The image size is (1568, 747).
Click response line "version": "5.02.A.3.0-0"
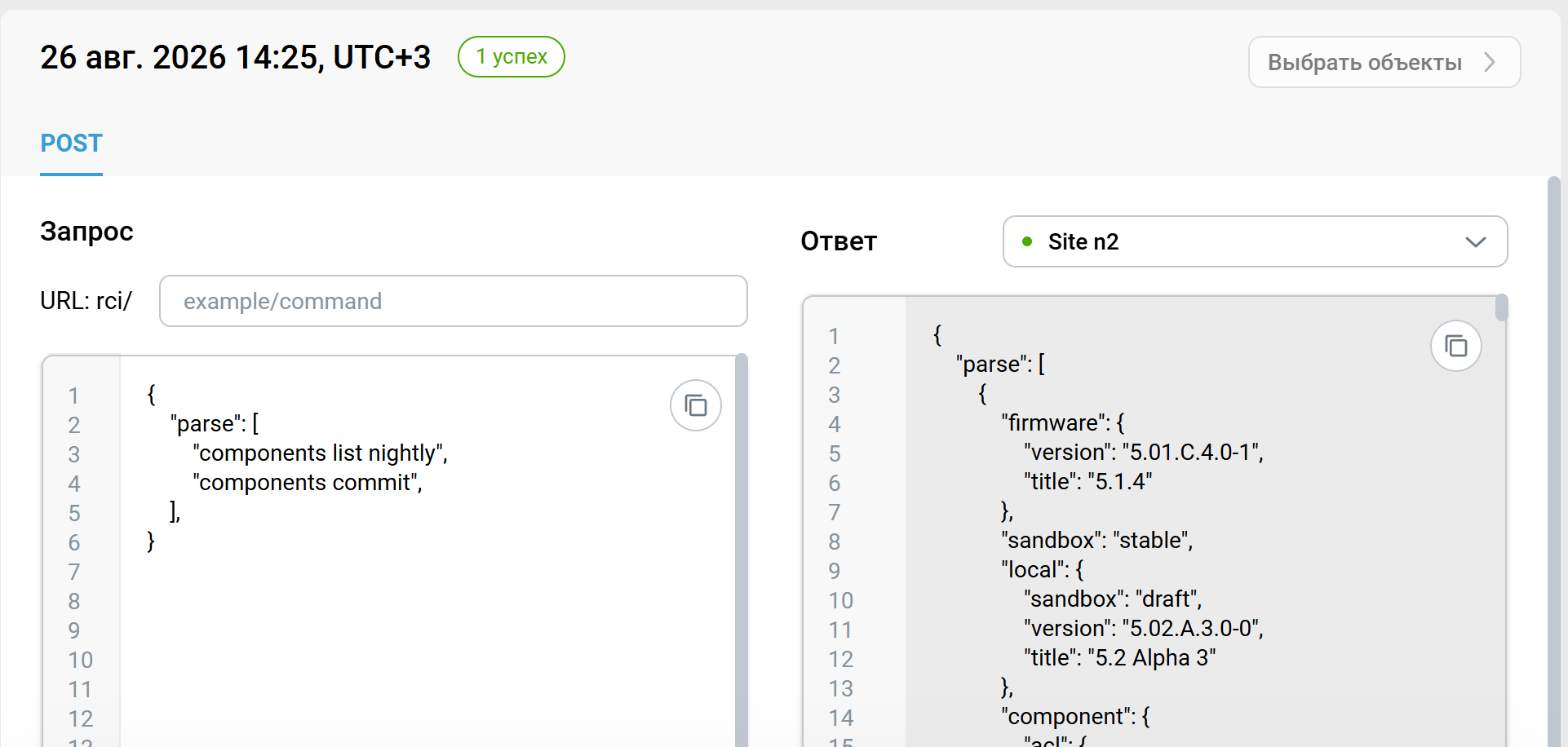pyautogui.click(x=1144, y=629)
